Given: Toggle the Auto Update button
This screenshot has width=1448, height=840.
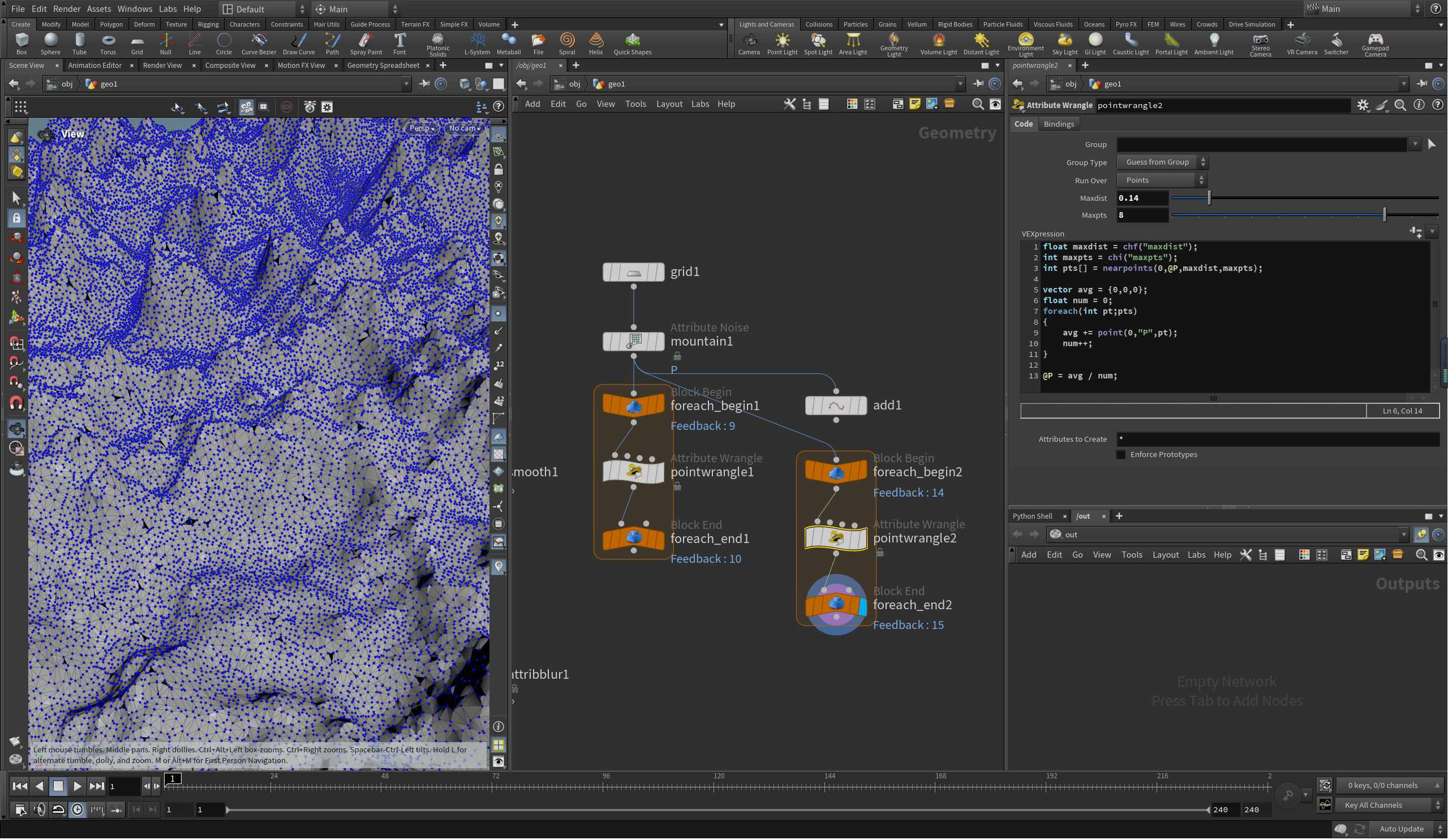Looking at the screenshot, I should 1402,830.
